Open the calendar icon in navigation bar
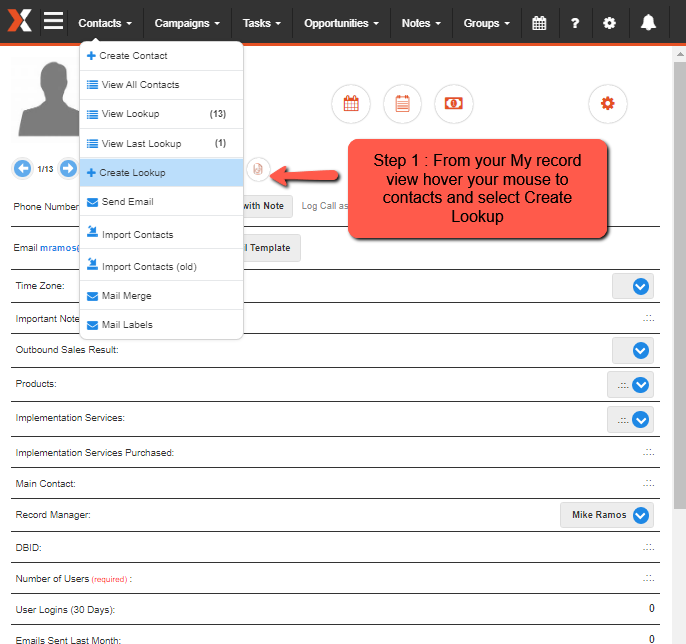The image size is (686, 644). (539, 22)
